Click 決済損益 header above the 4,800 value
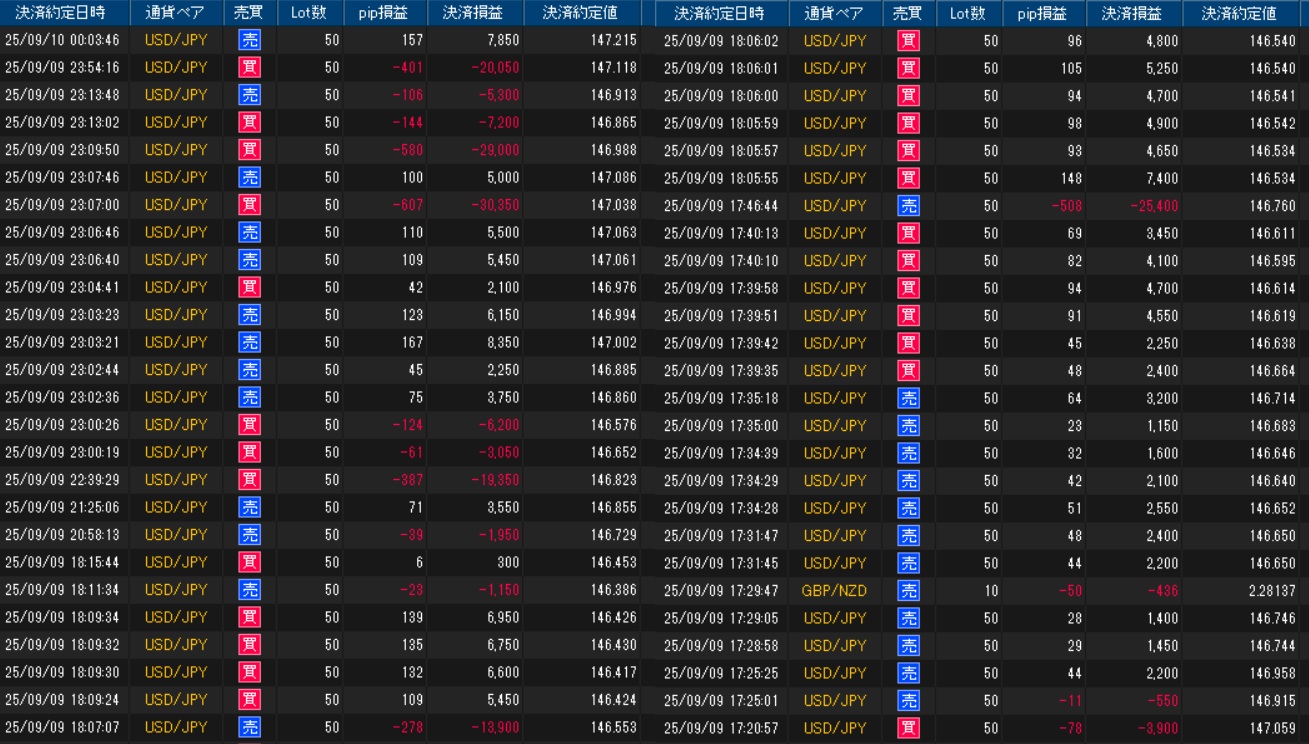 1131,13
